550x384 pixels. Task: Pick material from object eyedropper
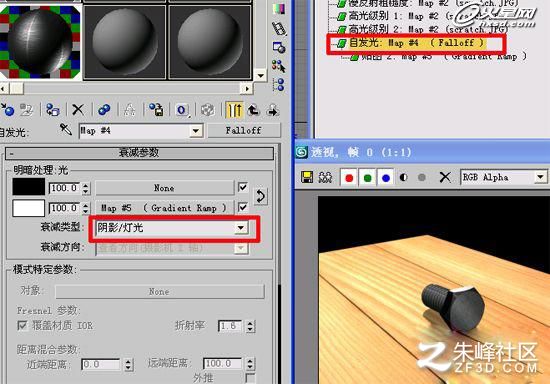(66, 130)
